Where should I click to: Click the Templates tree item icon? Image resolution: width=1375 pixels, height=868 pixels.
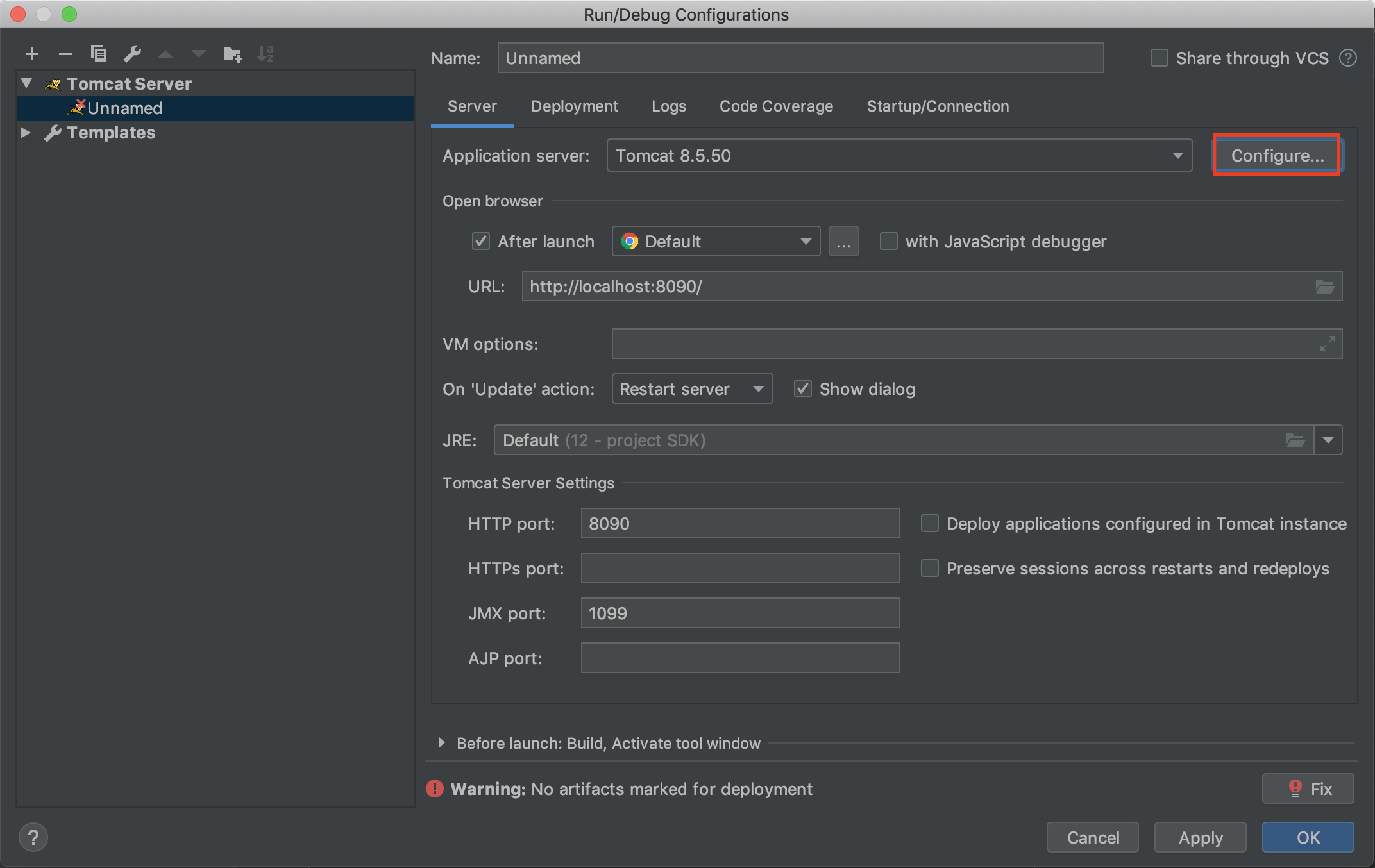pyautogui.click(x=53, y=131)
